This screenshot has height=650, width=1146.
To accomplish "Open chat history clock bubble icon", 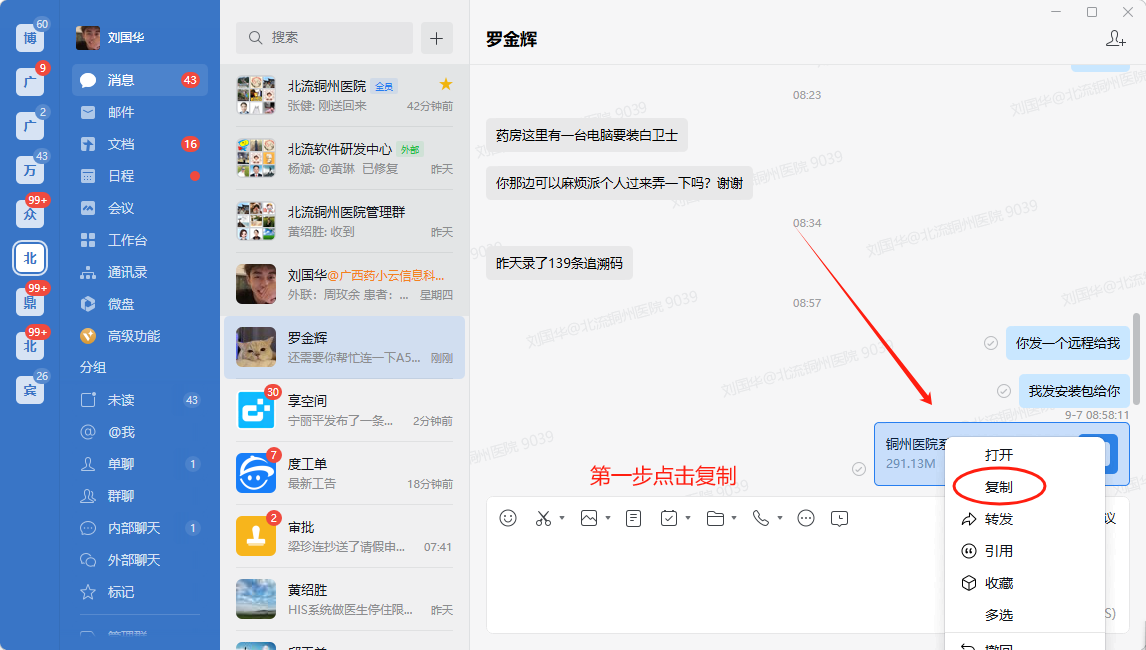I will [840, 518].
